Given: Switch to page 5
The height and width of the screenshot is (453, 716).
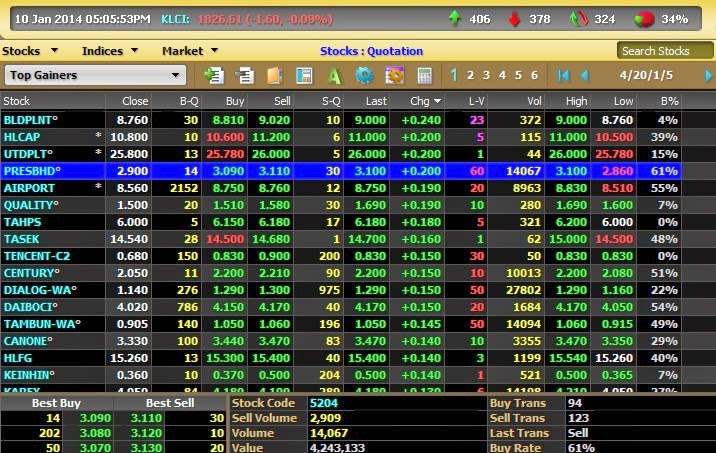Looking at the screenshot, I should tap(518, 75).
